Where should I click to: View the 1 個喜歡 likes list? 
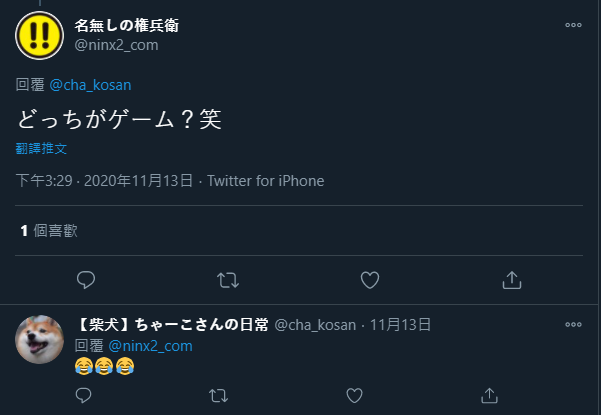[49, 231]
